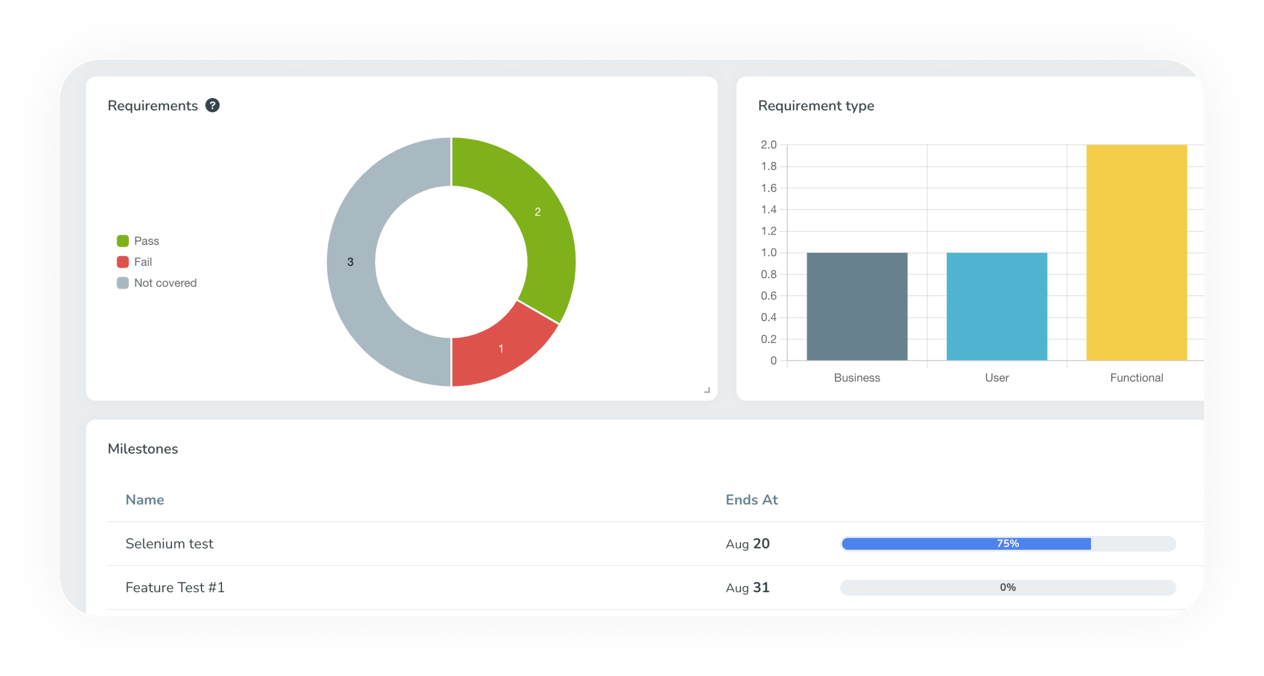Screen dimensions: 1264x676
Task: Select the red Fail segment of the donut
Action: [500, 347]
